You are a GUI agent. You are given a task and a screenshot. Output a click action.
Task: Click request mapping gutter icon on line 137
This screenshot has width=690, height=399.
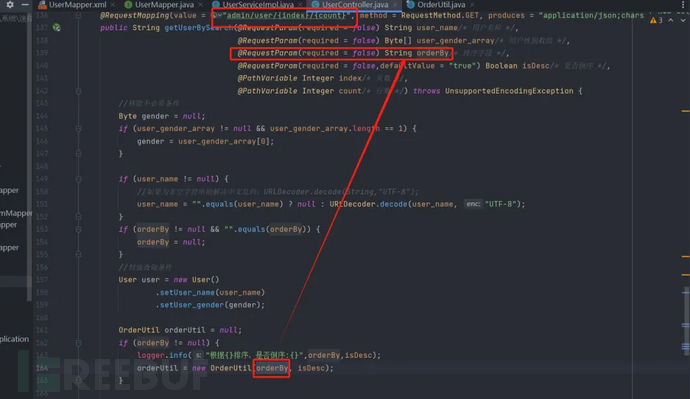56,28
